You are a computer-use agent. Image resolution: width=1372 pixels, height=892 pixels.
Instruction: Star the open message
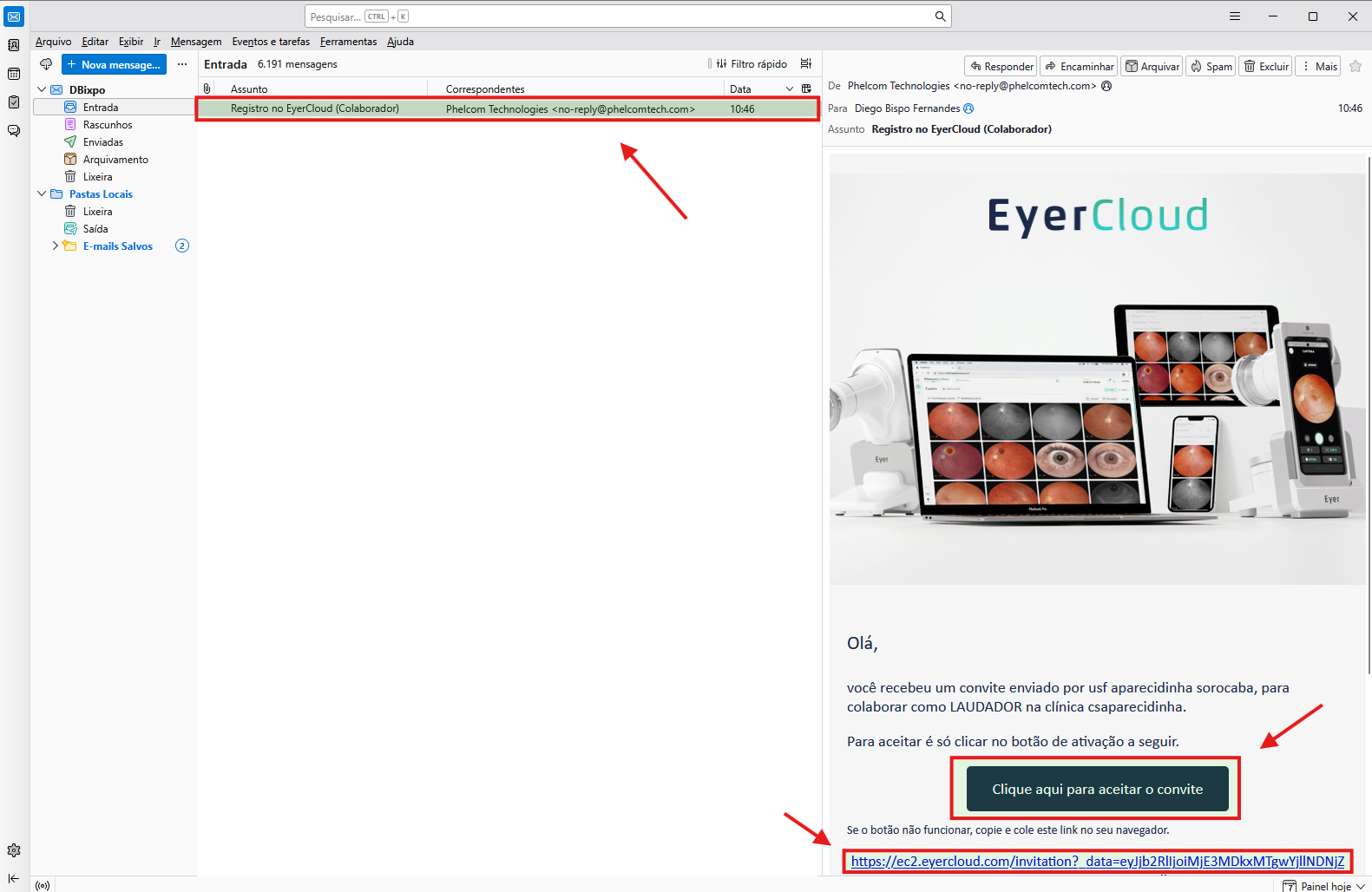pos(1356,66)
